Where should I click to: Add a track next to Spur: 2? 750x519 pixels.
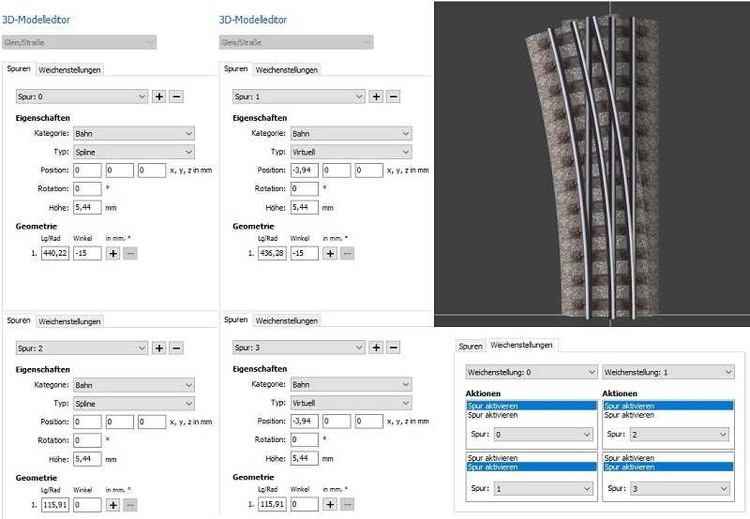tap(159, 348)
